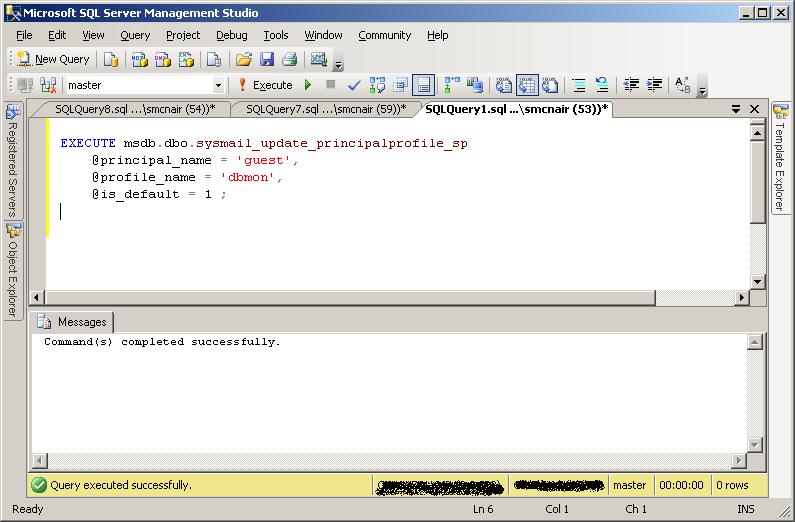Open the File menu
795x522 pixels.
[x=24, y=35]
